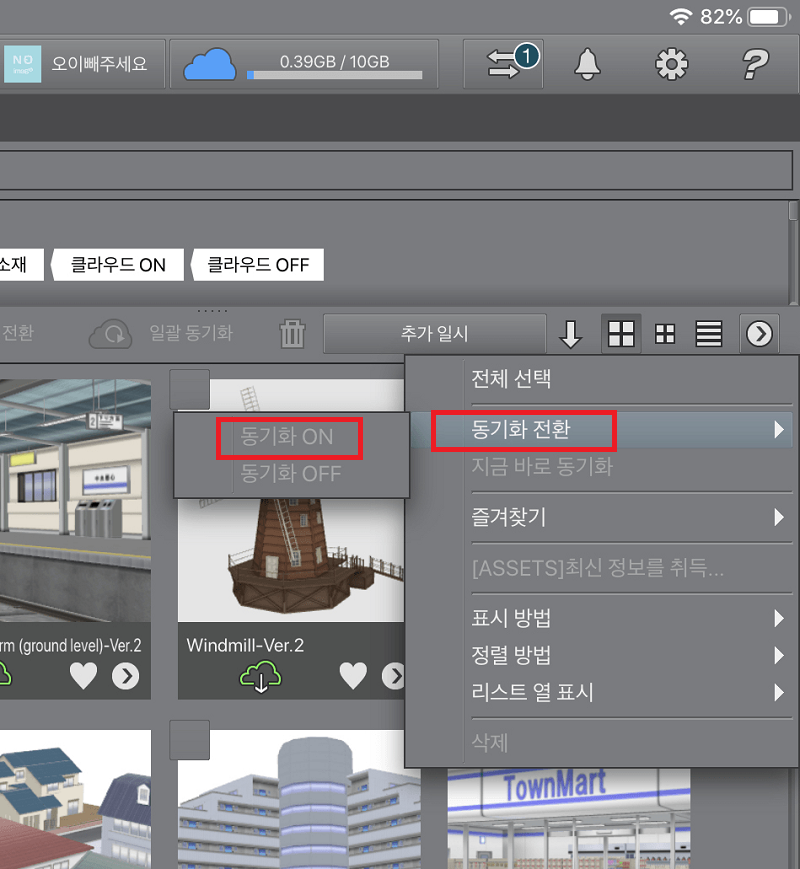Click the 동기화 ON option
The height and width of the screenshot is (869, 800).
(x=289, y=437)
